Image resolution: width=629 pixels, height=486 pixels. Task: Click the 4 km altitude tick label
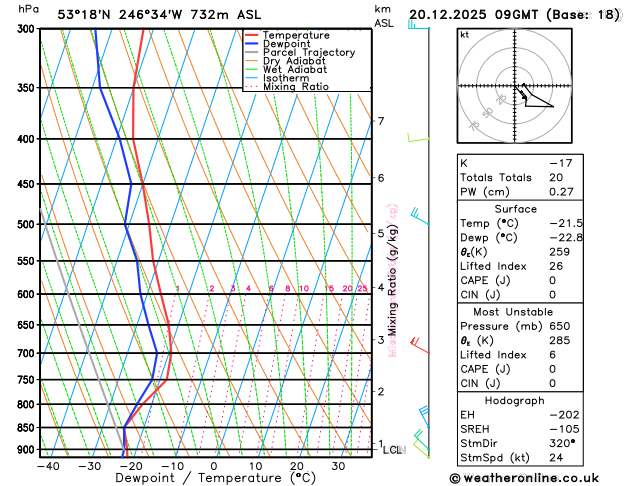[x=381, y=287]
